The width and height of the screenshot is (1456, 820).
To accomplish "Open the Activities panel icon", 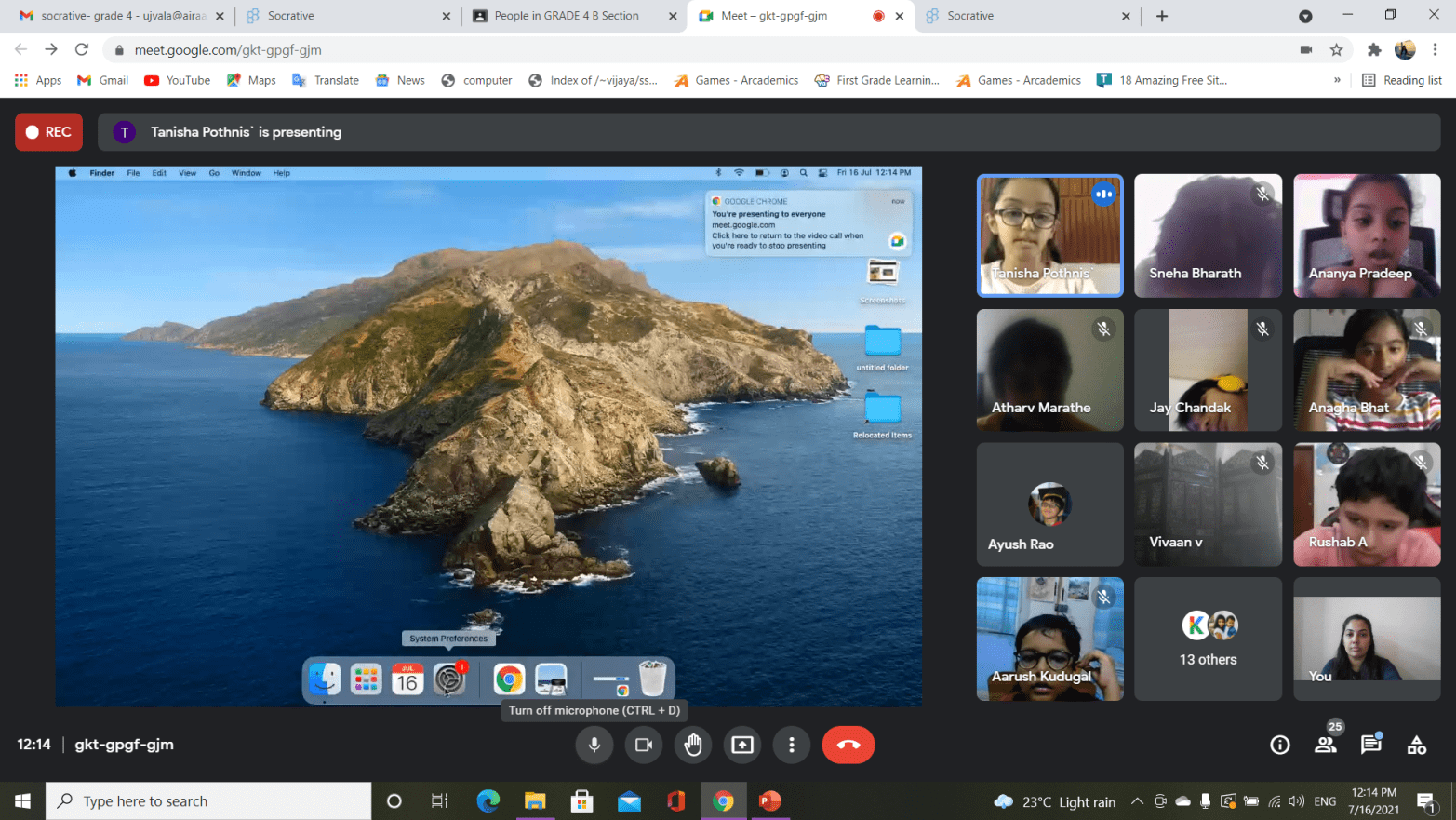I will pyautogui.click(x=1416, y=745).
